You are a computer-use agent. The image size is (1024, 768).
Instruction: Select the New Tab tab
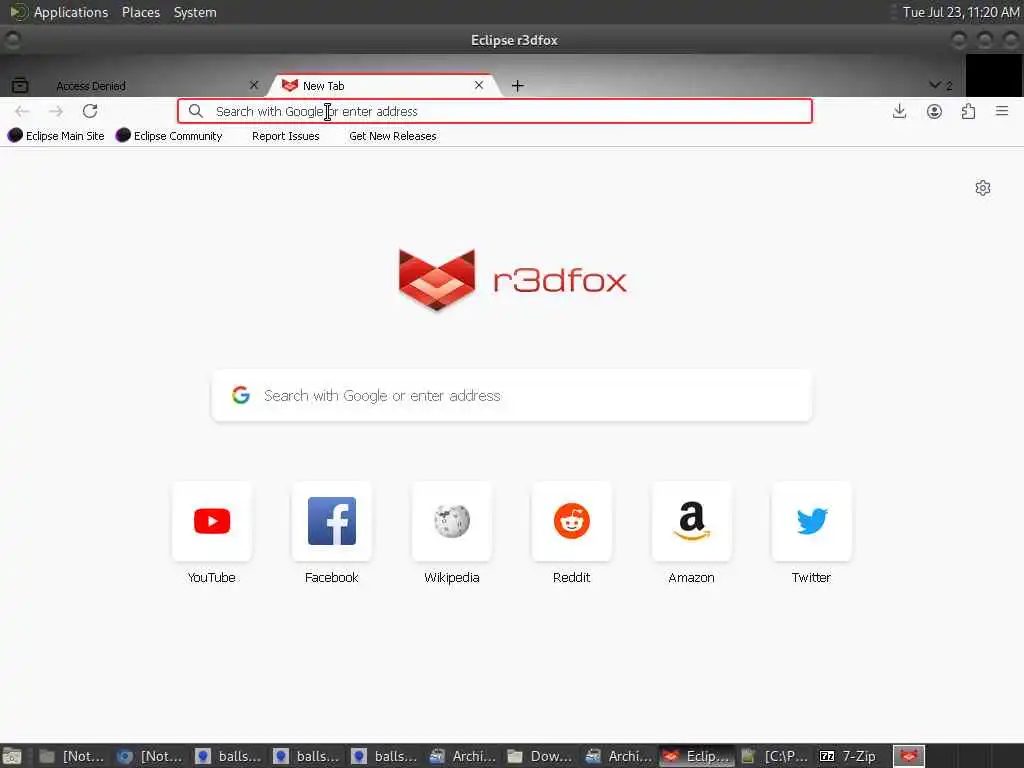tap(385, 86)
